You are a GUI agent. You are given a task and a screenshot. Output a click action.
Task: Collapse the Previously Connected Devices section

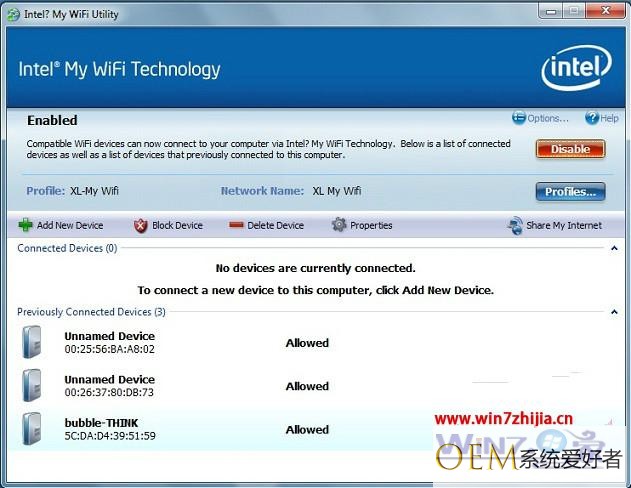[614, 312]
